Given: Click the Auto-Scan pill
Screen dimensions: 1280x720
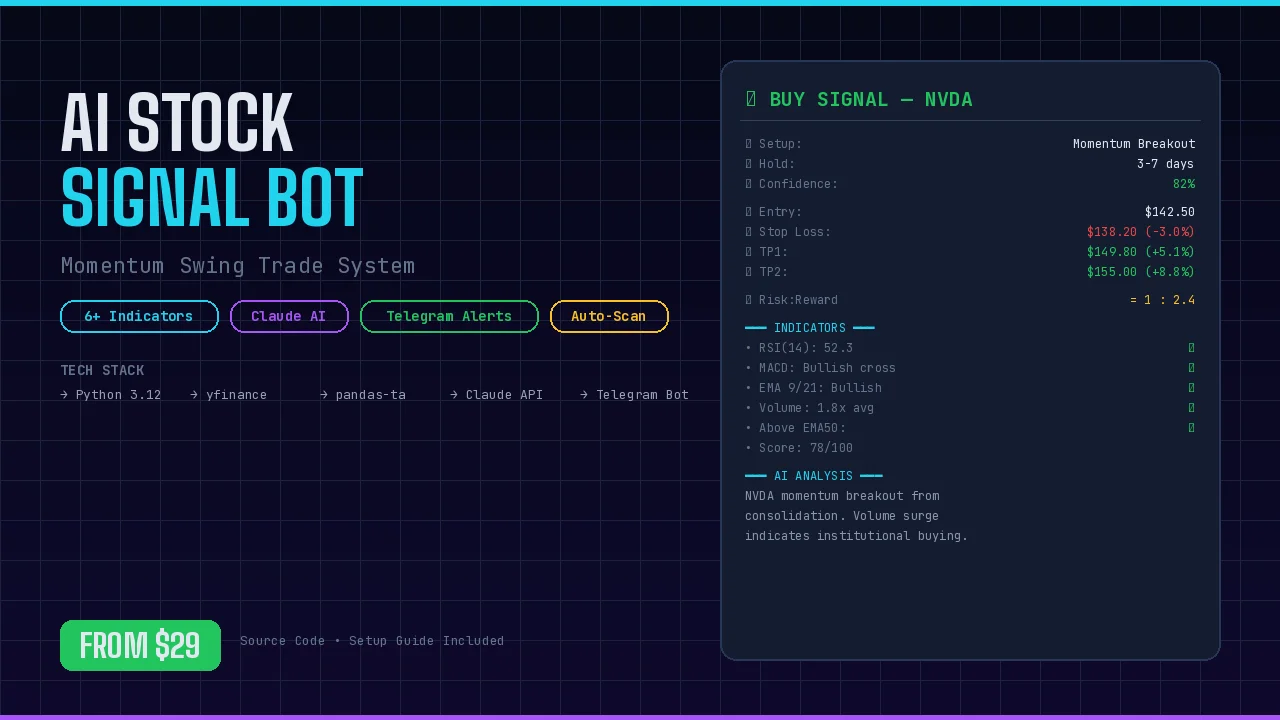Looking at the screenshot, I should 609,316.
